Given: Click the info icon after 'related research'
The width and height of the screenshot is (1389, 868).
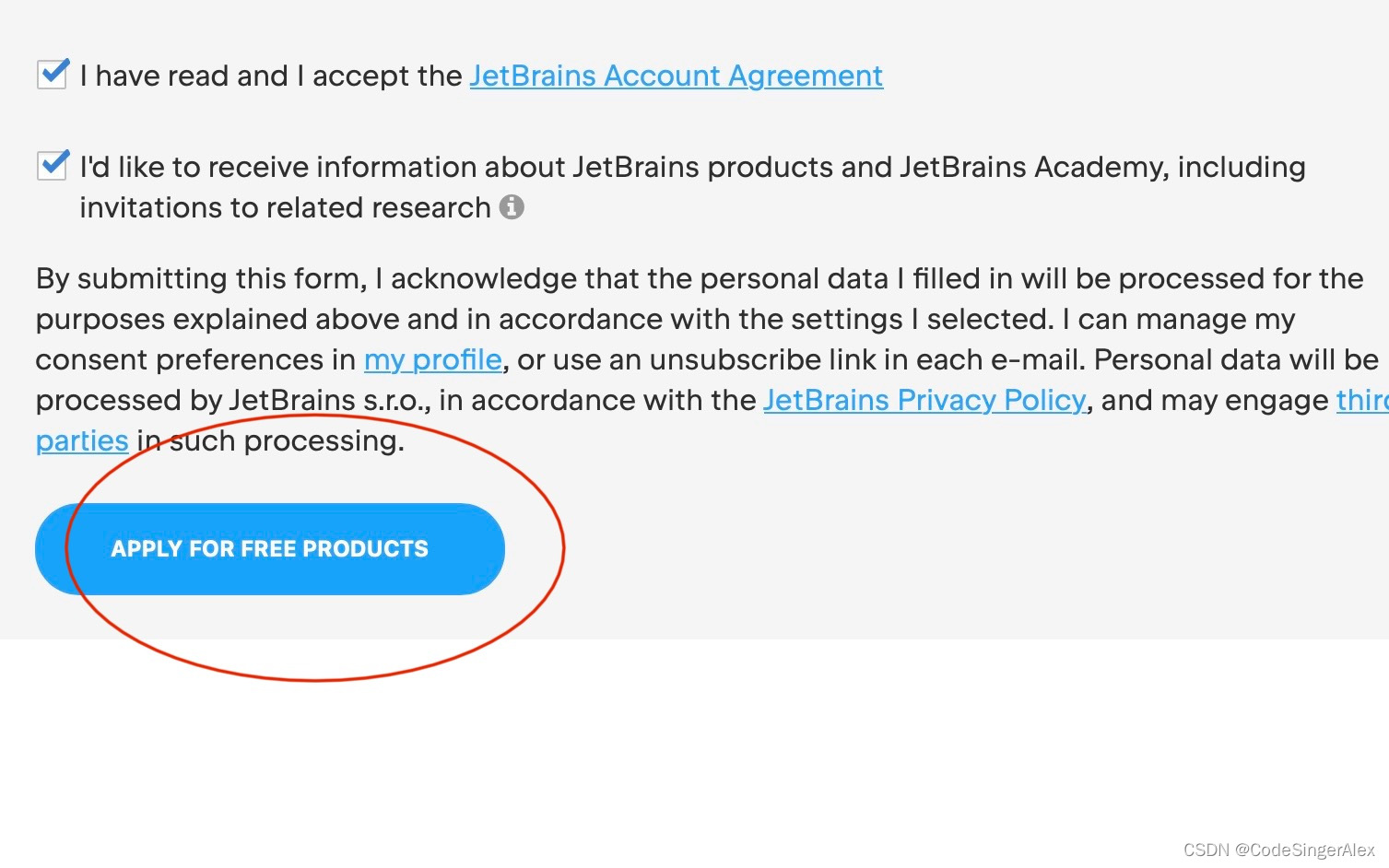Looking at the screenshot, I should pos(512,207).
